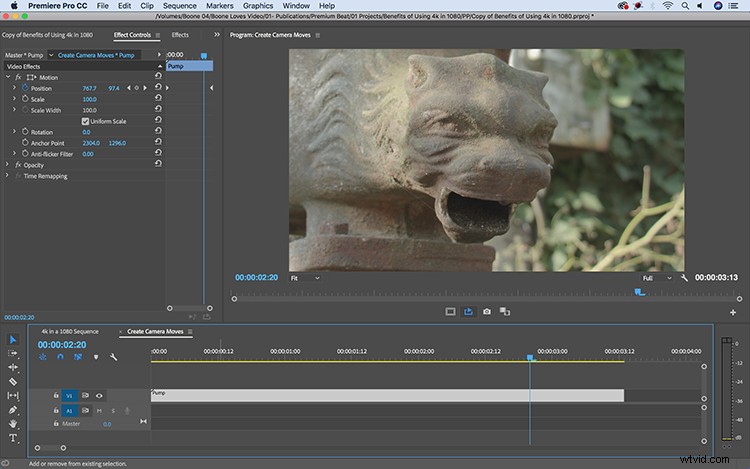Click the program monitor playhead
Image resolution: width=750 pixels, height=469 pixels.
(x=639, y=292)
